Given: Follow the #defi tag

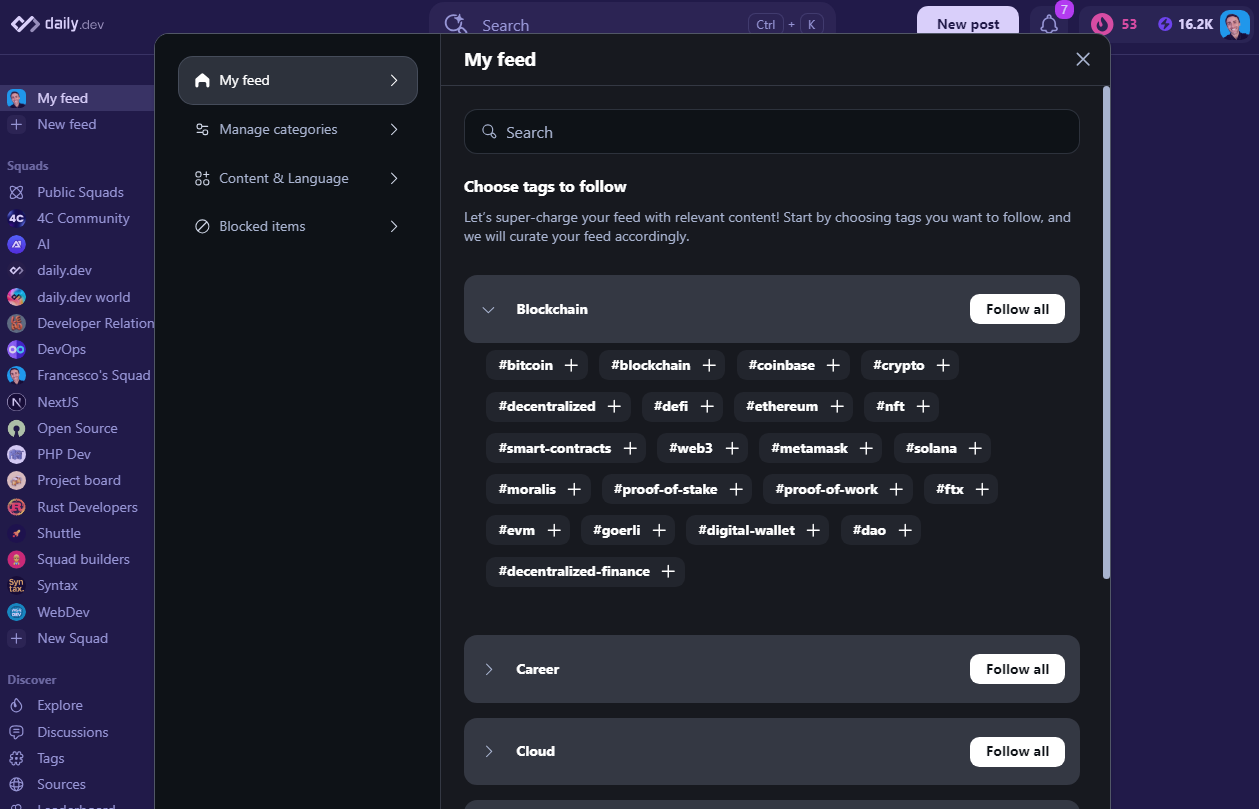Looking at the screenshot, I should [682, 406].
